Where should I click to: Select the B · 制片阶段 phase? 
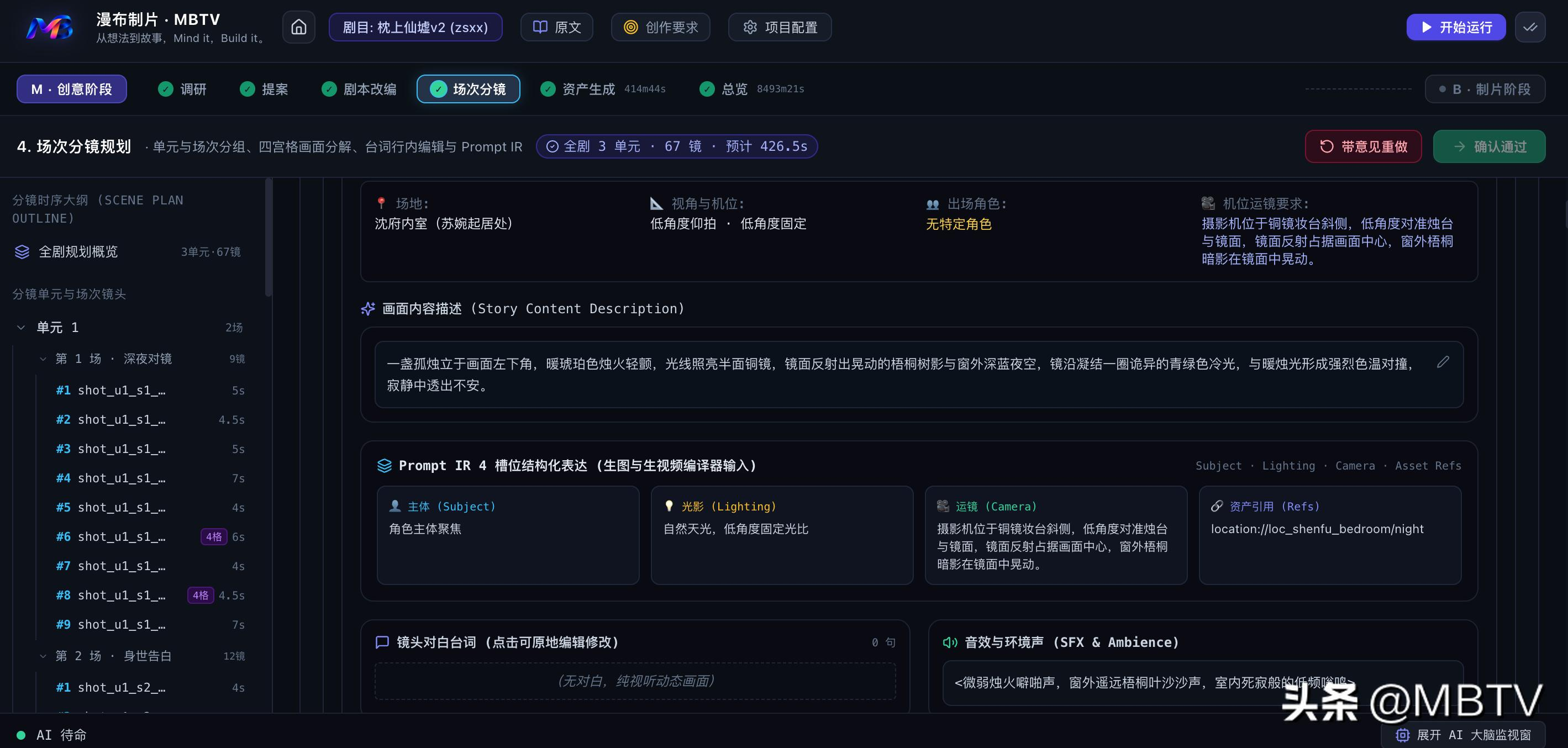coord(1485,89)
